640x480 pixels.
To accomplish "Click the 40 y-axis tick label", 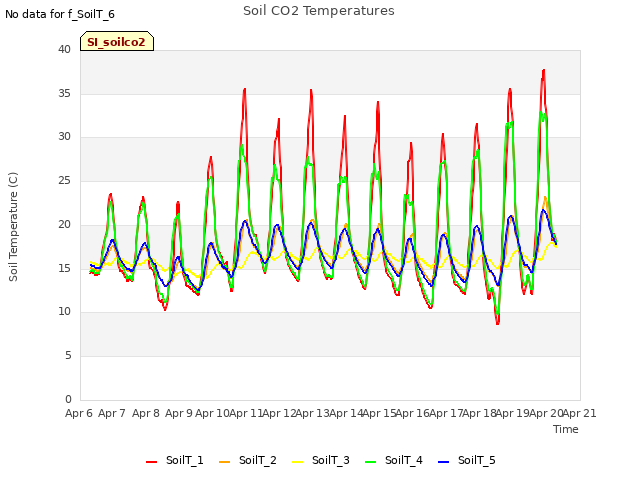I will click(x=64, y=49).
